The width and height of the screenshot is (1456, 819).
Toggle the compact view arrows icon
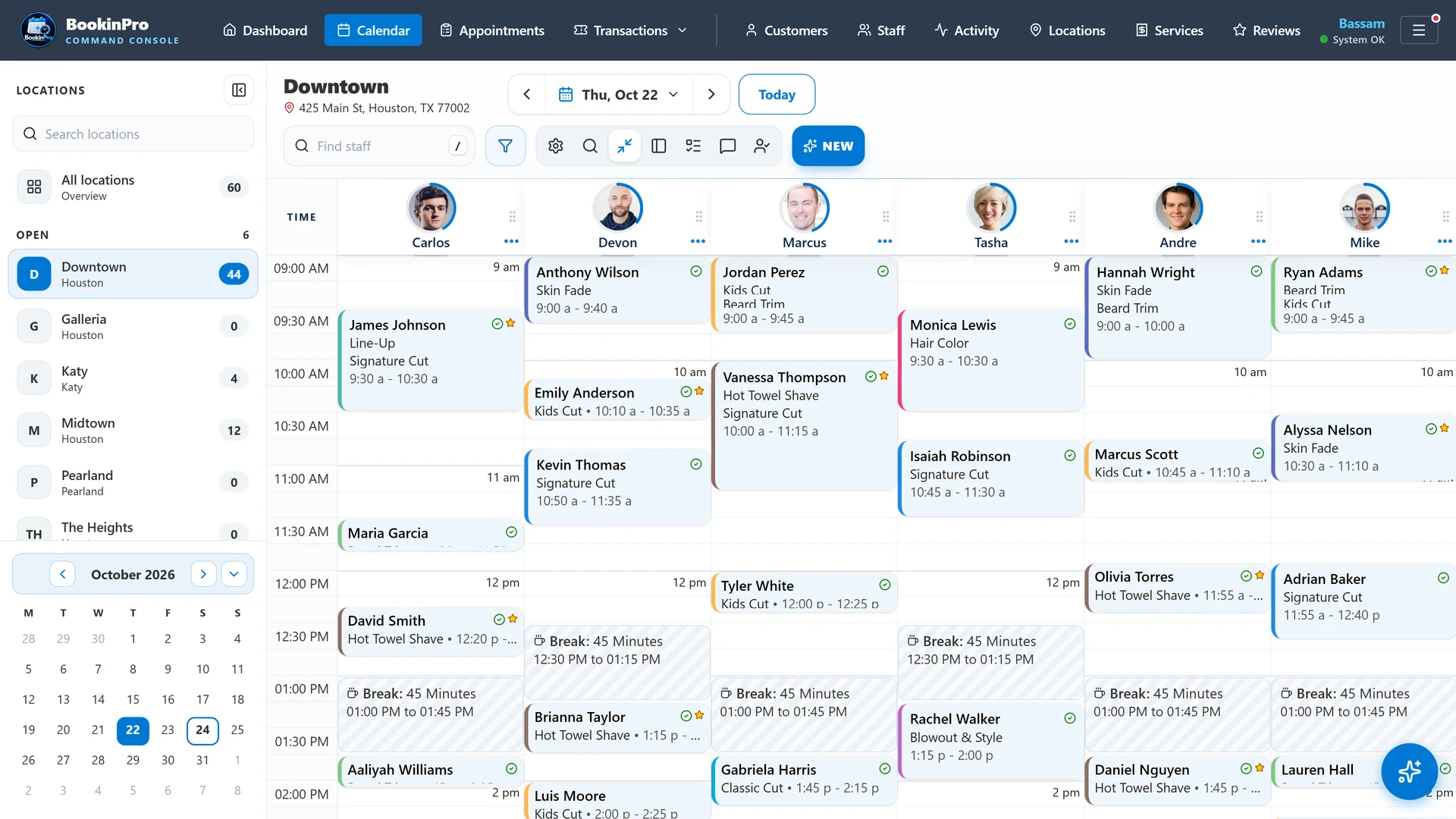(625, 146)
